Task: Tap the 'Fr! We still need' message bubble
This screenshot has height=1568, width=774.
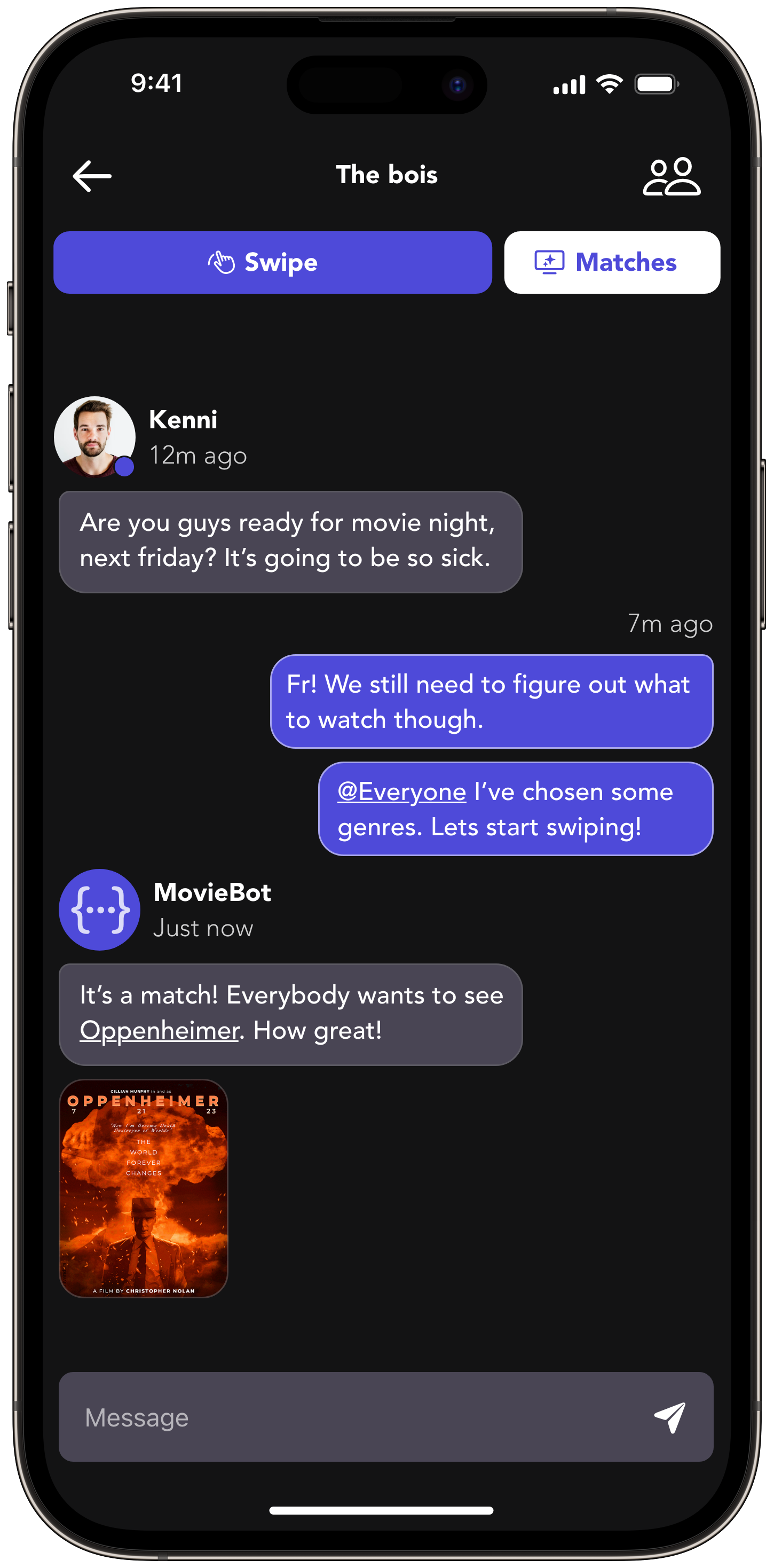Action: pyautogui.click(x=491, y=701)
